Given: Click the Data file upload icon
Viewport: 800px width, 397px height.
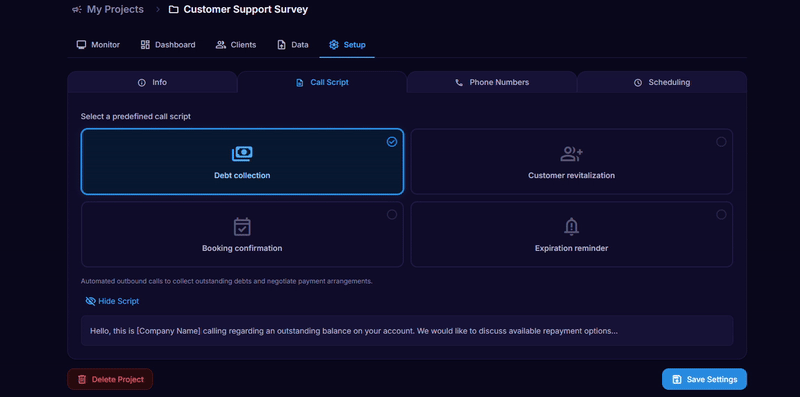Looking at the screenshot, I should 282,45.
